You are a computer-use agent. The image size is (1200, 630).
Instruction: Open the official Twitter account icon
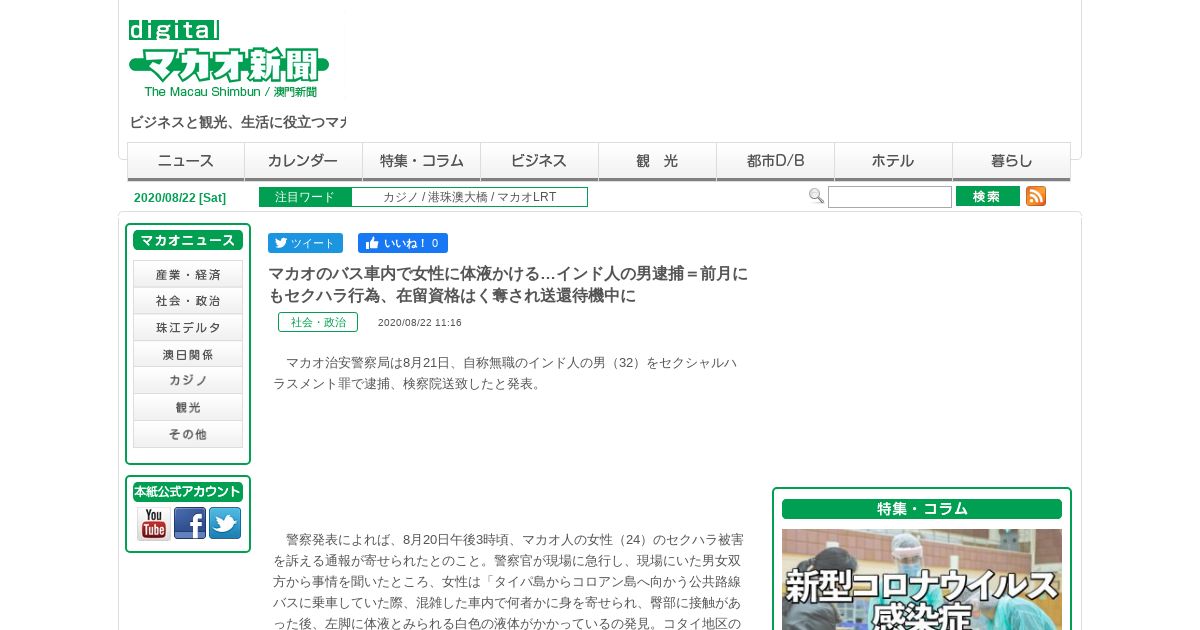pyautogui.click(x=225, y=523)
